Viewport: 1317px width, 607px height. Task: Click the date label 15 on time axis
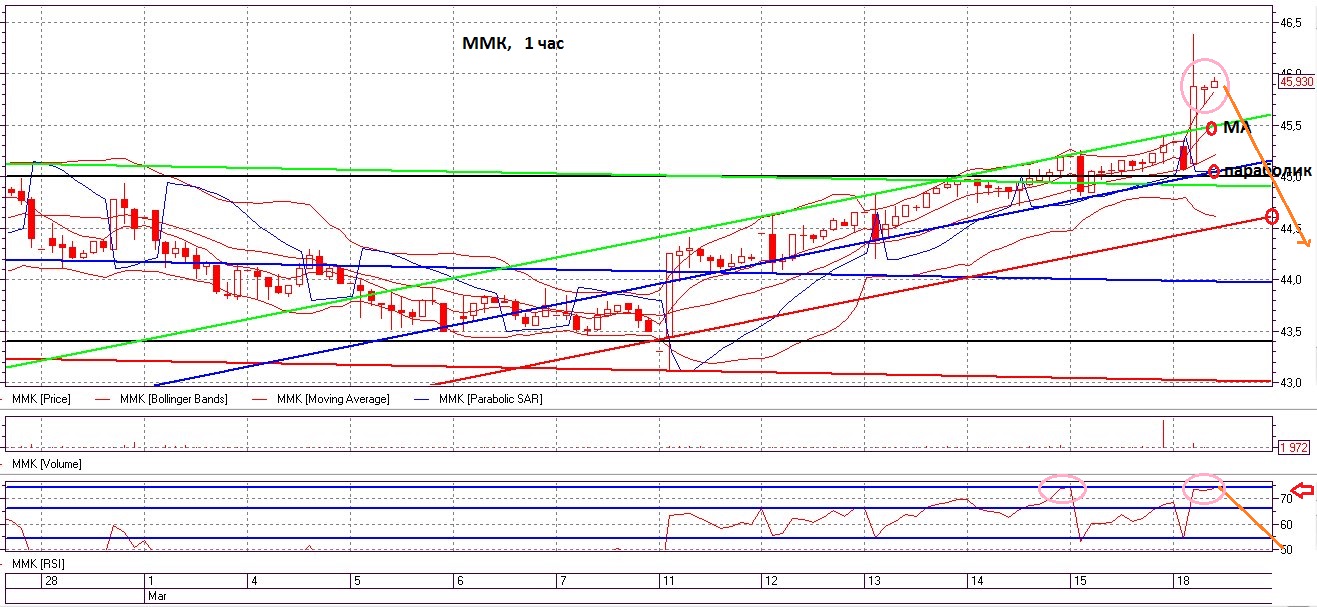(x=1079, y=581)
